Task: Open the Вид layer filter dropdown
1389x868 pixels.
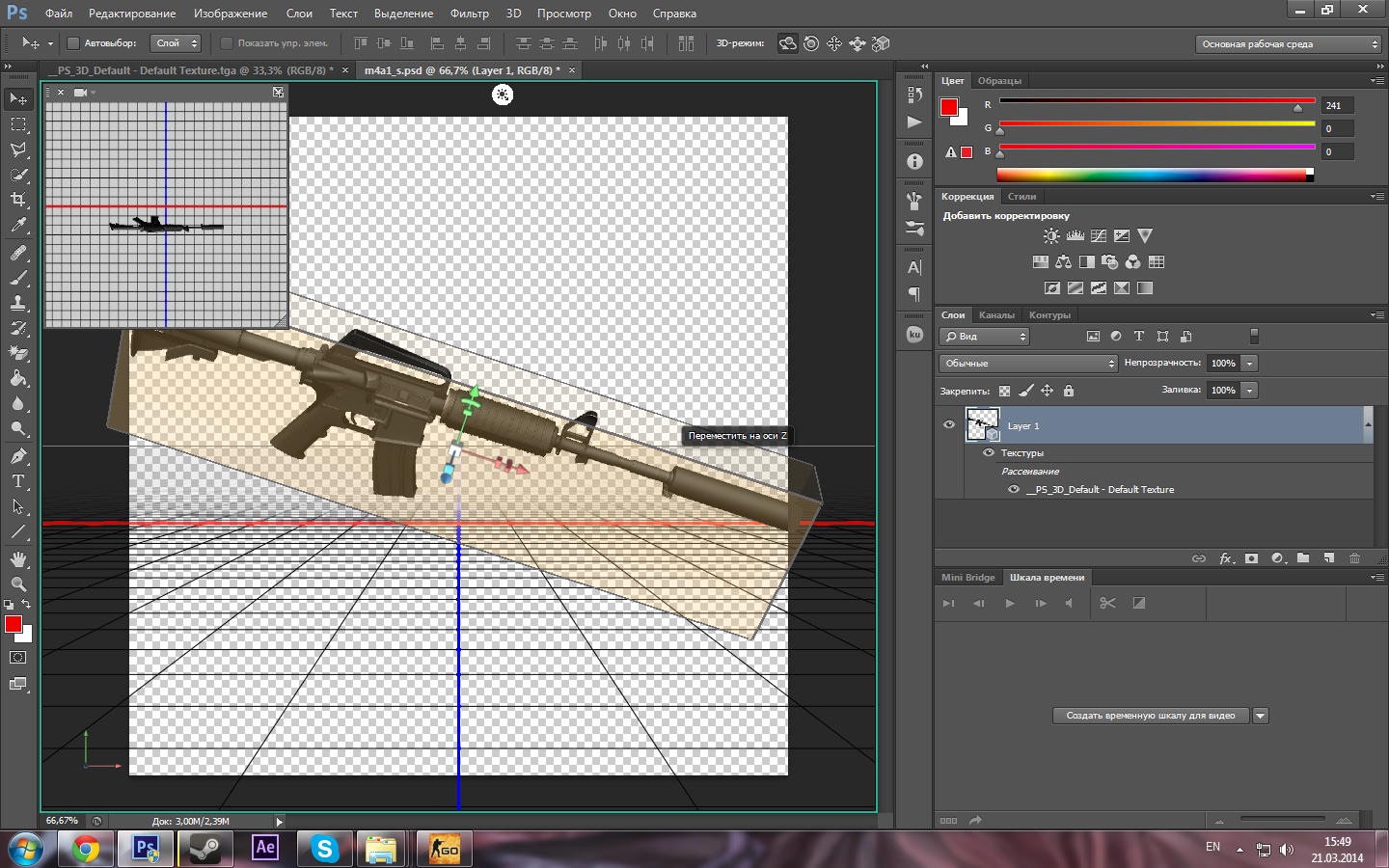Action: pyautogui.click(x=985, y=337)
